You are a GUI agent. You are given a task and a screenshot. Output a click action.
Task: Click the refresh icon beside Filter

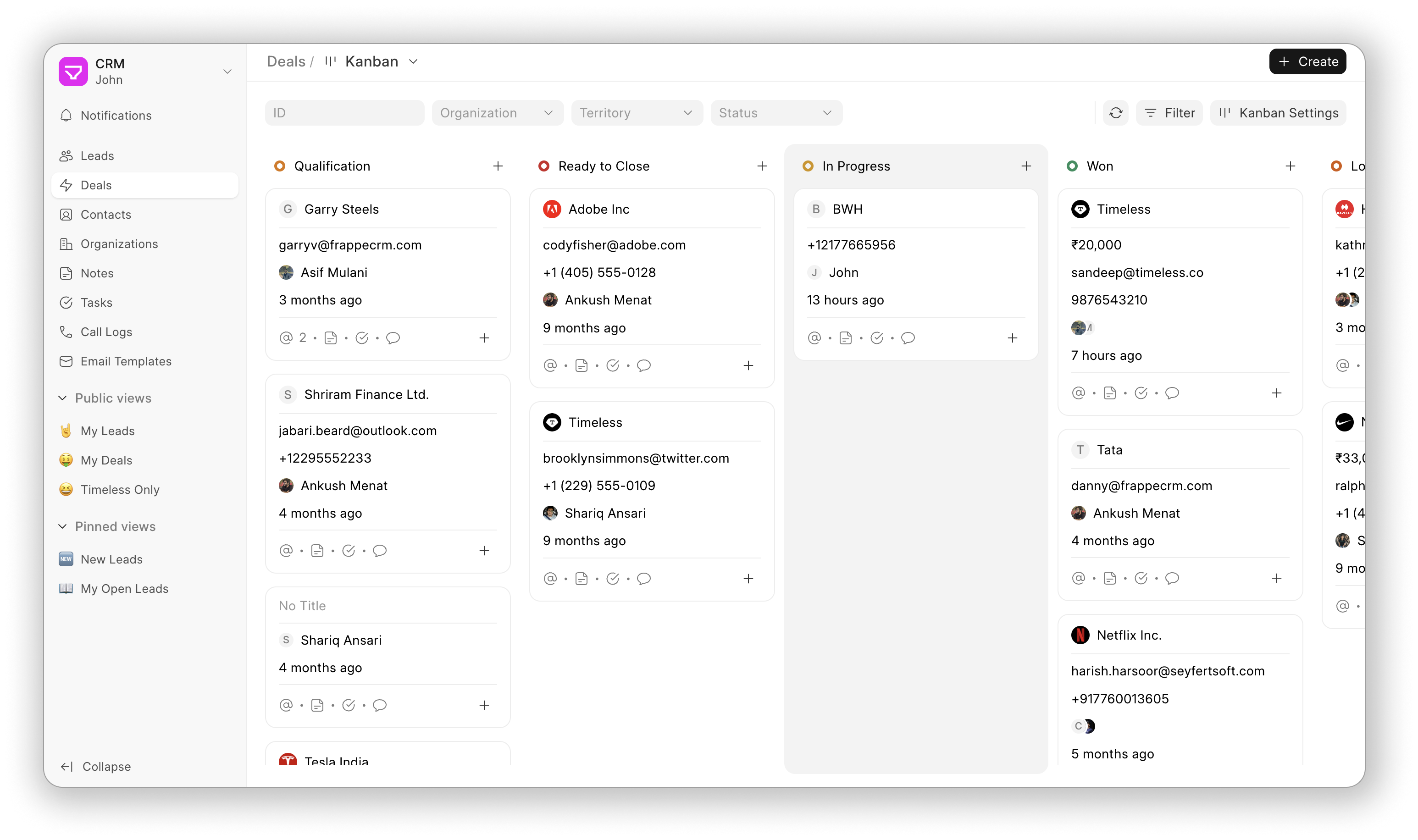pyautogui.click(x=1115, y=113)
